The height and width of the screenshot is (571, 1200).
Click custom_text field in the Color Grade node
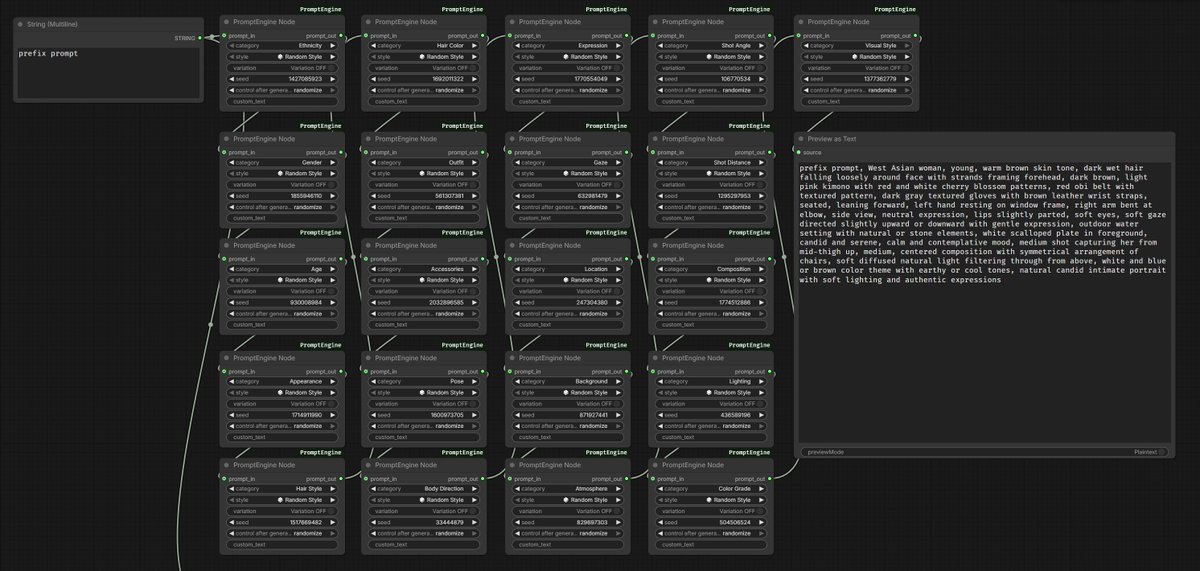click(712, 544)
